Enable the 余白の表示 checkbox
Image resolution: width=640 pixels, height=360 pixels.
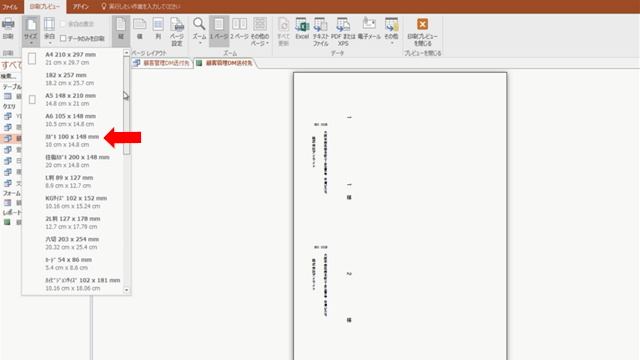click(63, 24)
